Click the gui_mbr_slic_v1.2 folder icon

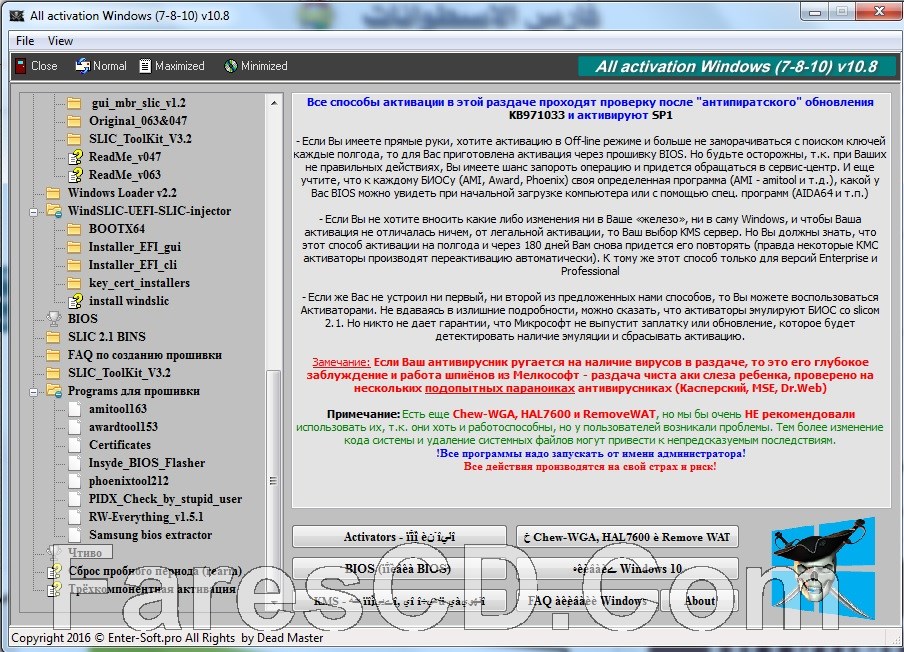[x=74, y=103]
